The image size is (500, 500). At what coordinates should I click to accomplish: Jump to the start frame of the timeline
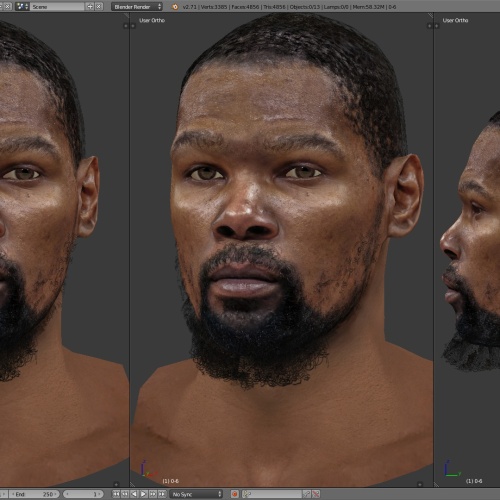[116, 494]
